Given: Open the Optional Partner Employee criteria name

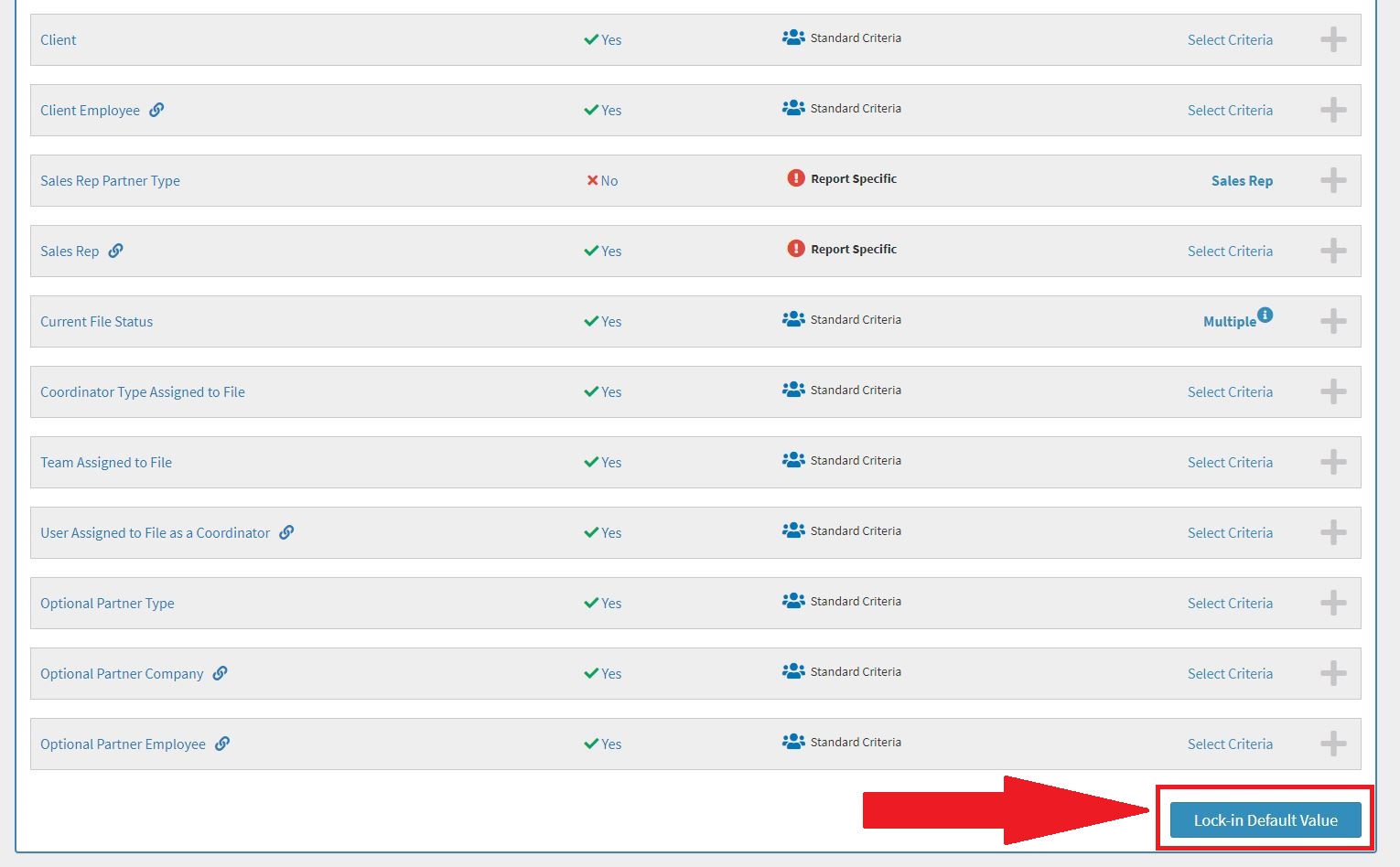Looking at the screenshot, I should (123, 744).
